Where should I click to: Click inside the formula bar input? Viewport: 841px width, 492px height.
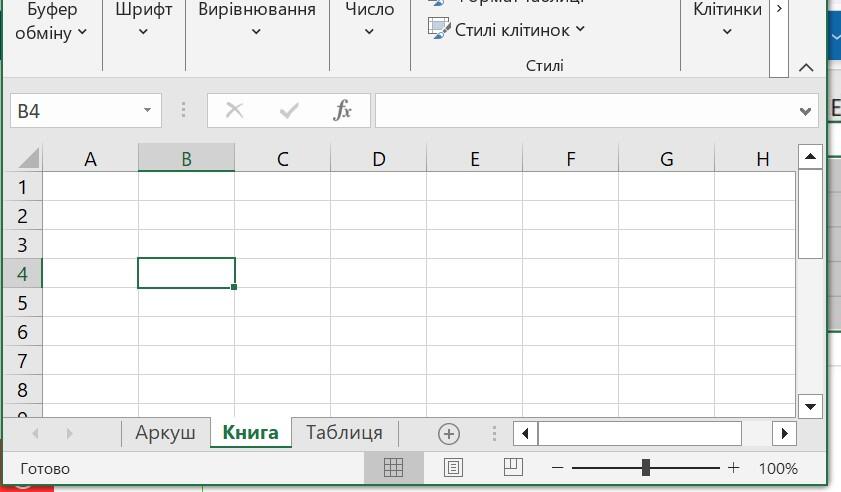(585, 111)
